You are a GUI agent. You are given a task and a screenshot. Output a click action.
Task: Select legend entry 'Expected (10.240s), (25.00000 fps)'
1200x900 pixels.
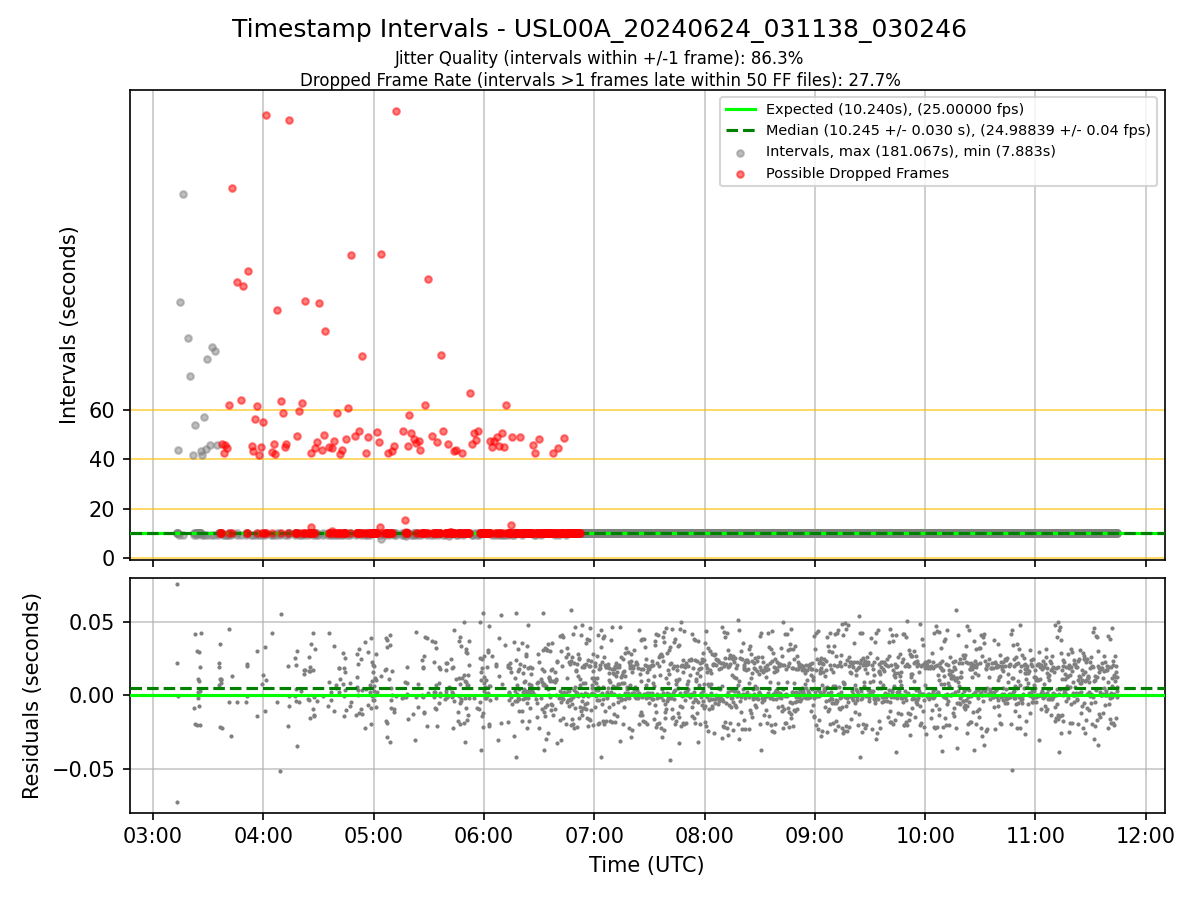coord(895,109)
